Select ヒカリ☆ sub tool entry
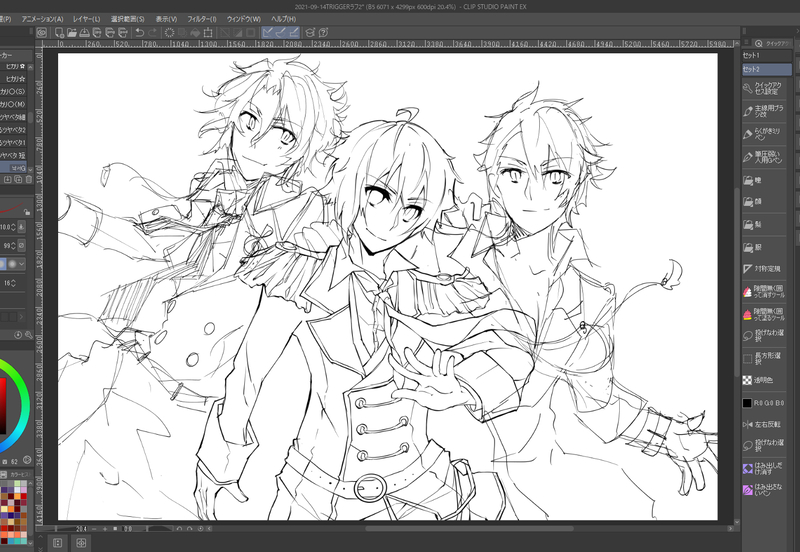The height and width of the screenshot is (552, 800). point(13,79)
